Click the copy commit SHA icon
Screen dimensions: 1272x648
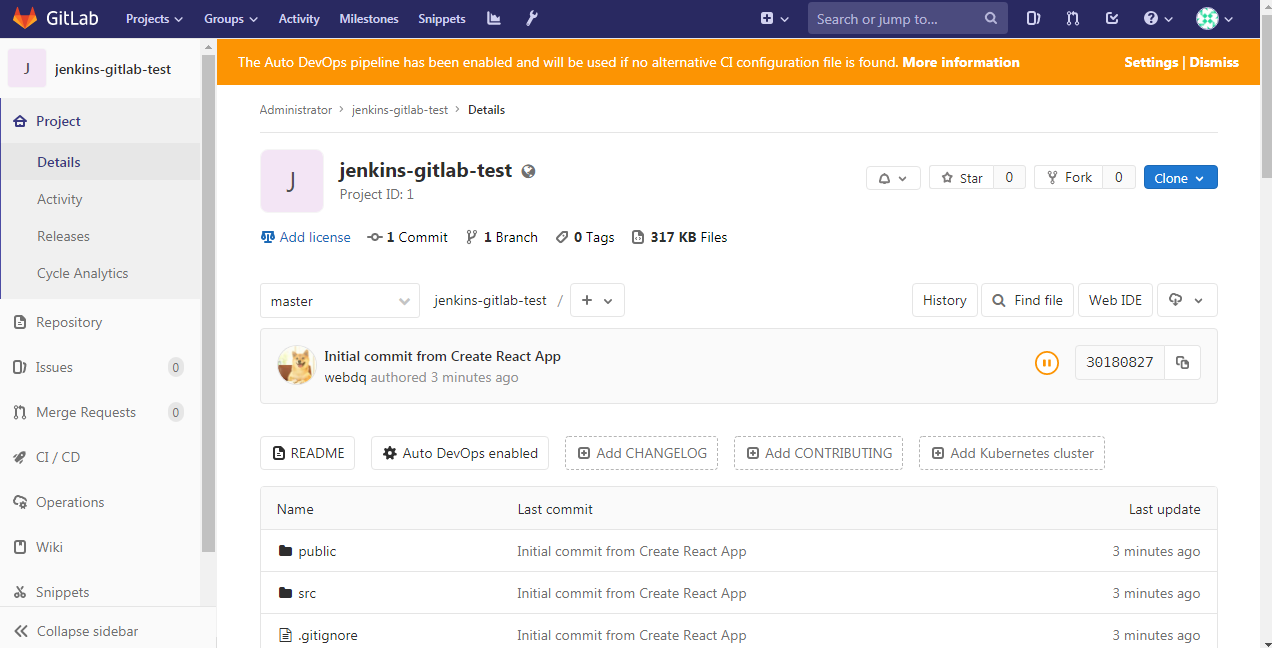point(1182,362)
